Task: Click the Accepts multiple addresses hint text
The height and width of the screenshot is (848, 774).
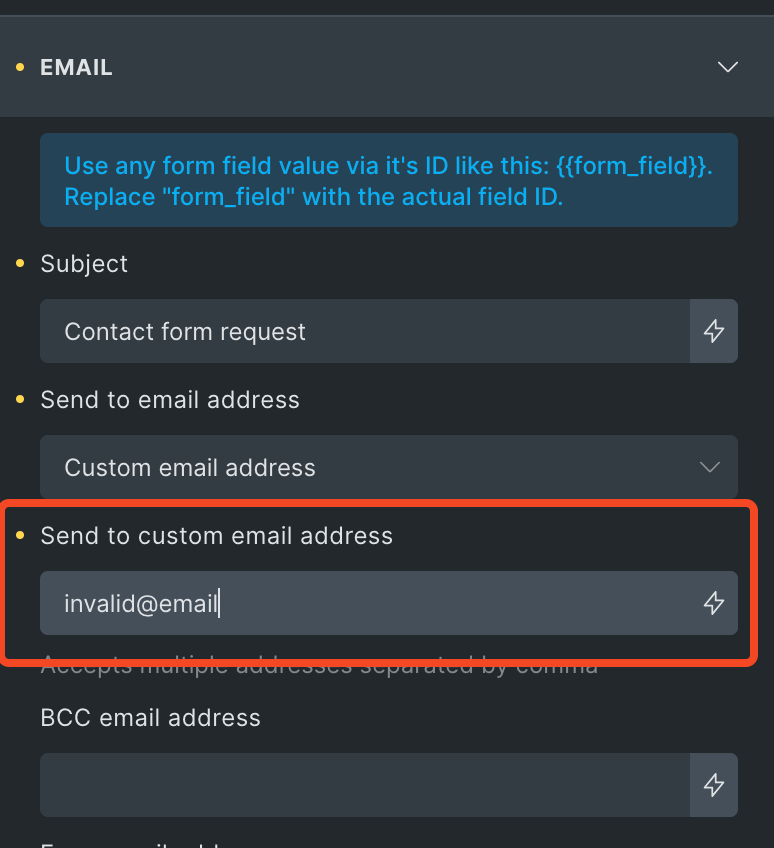Action: (x=319, y=666)
